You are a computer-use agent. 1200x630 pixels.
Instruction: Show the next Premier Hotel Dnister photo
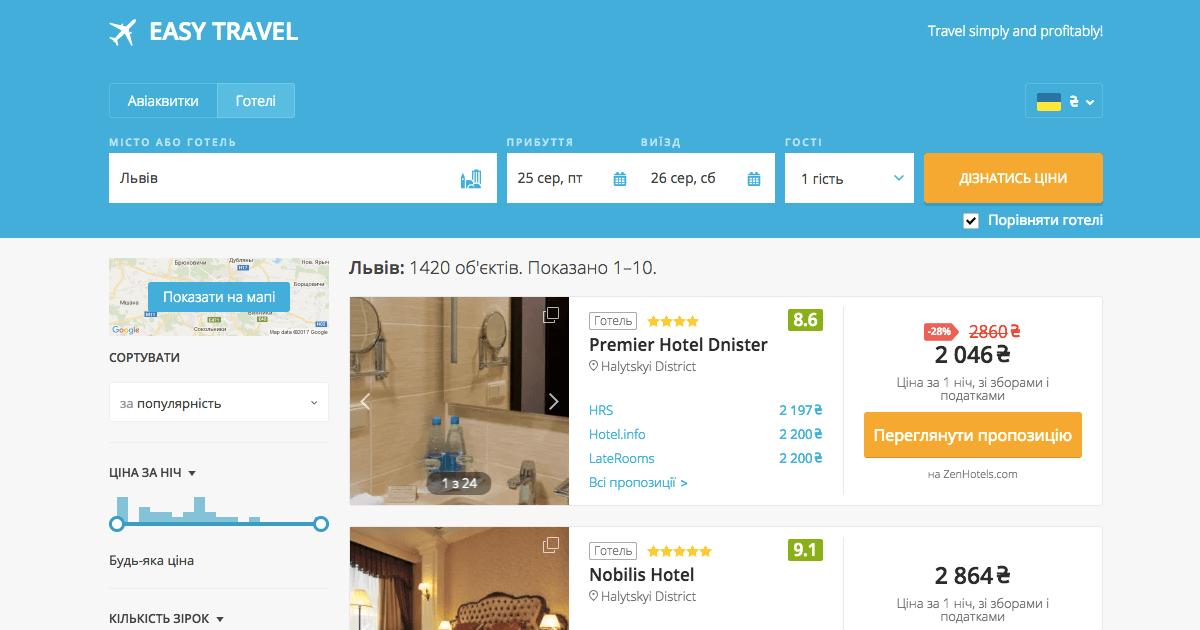[554, 402]
